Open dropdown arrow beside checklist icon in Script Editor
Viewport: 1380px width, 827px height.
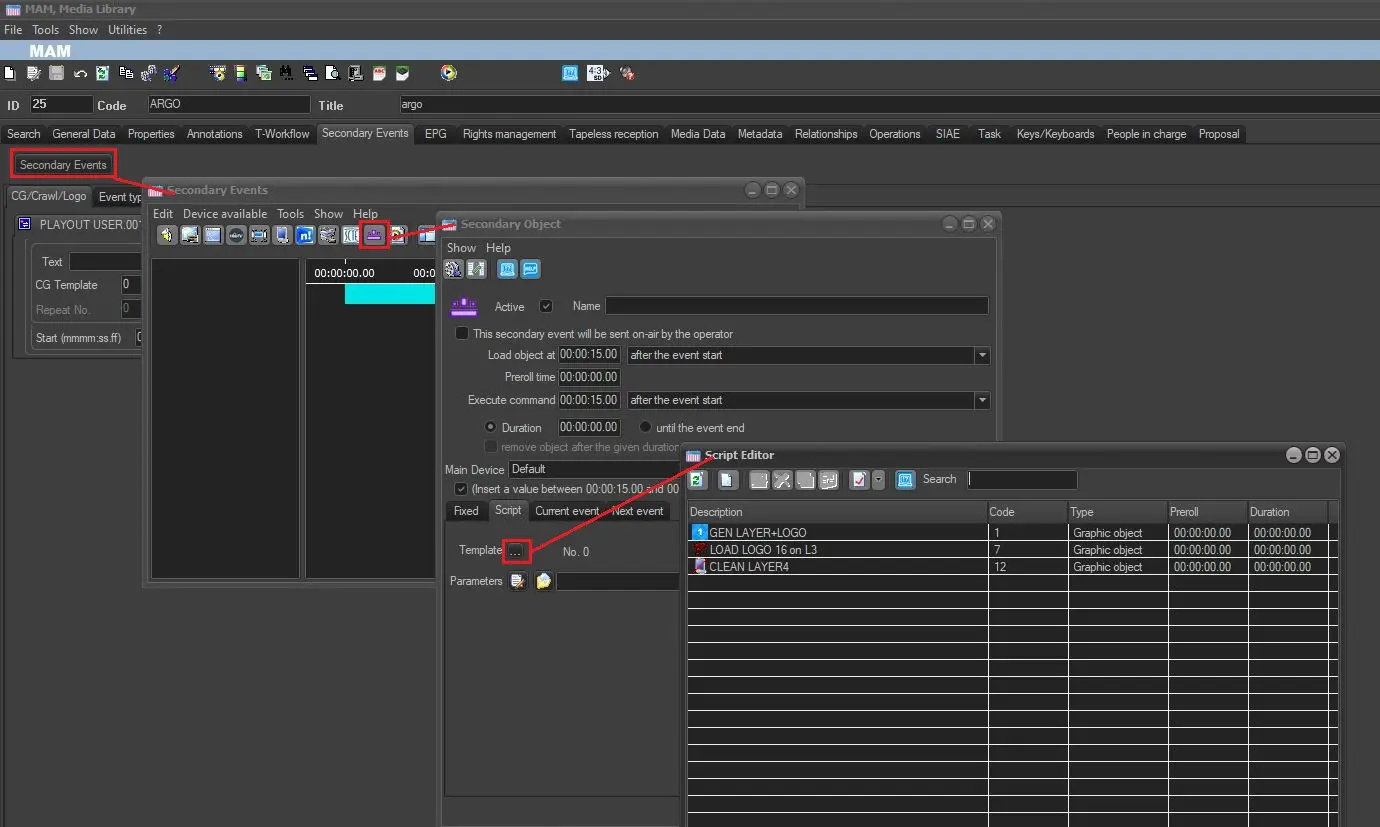[x=878, y=480]
